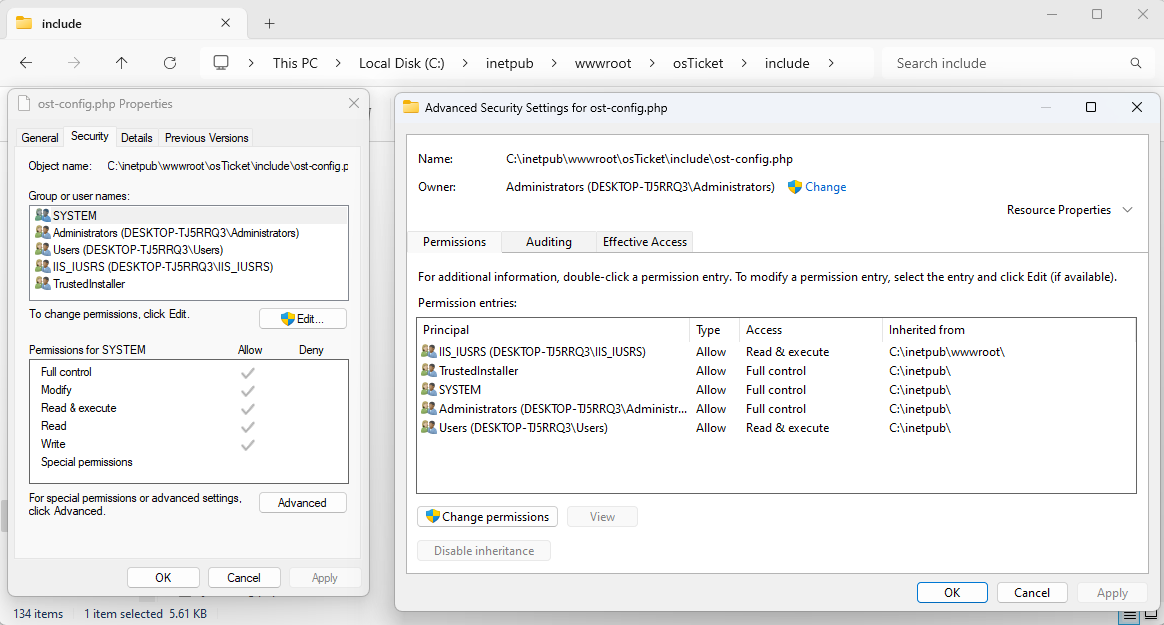
Task: Refresh the include folder view
Action: tap(170, 63)
